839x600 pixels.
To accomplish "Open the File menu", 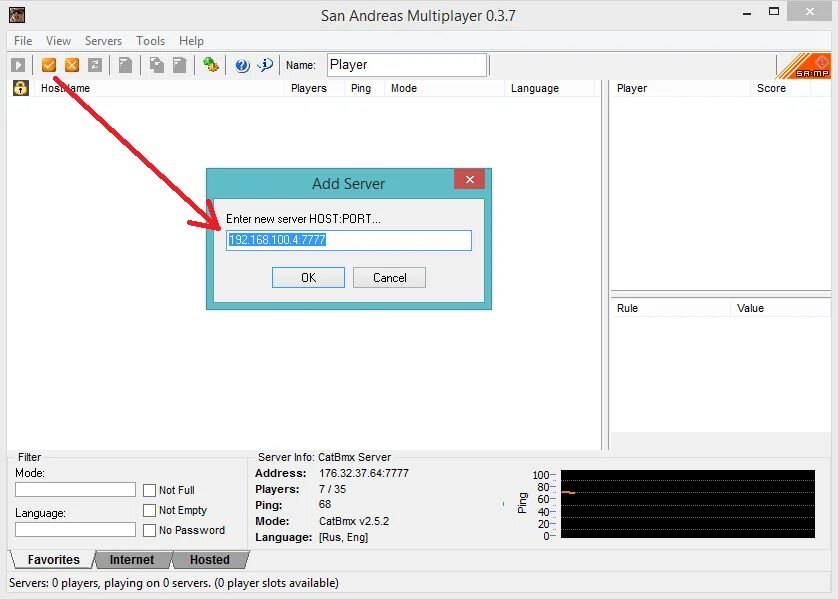I will coord(23,41).
